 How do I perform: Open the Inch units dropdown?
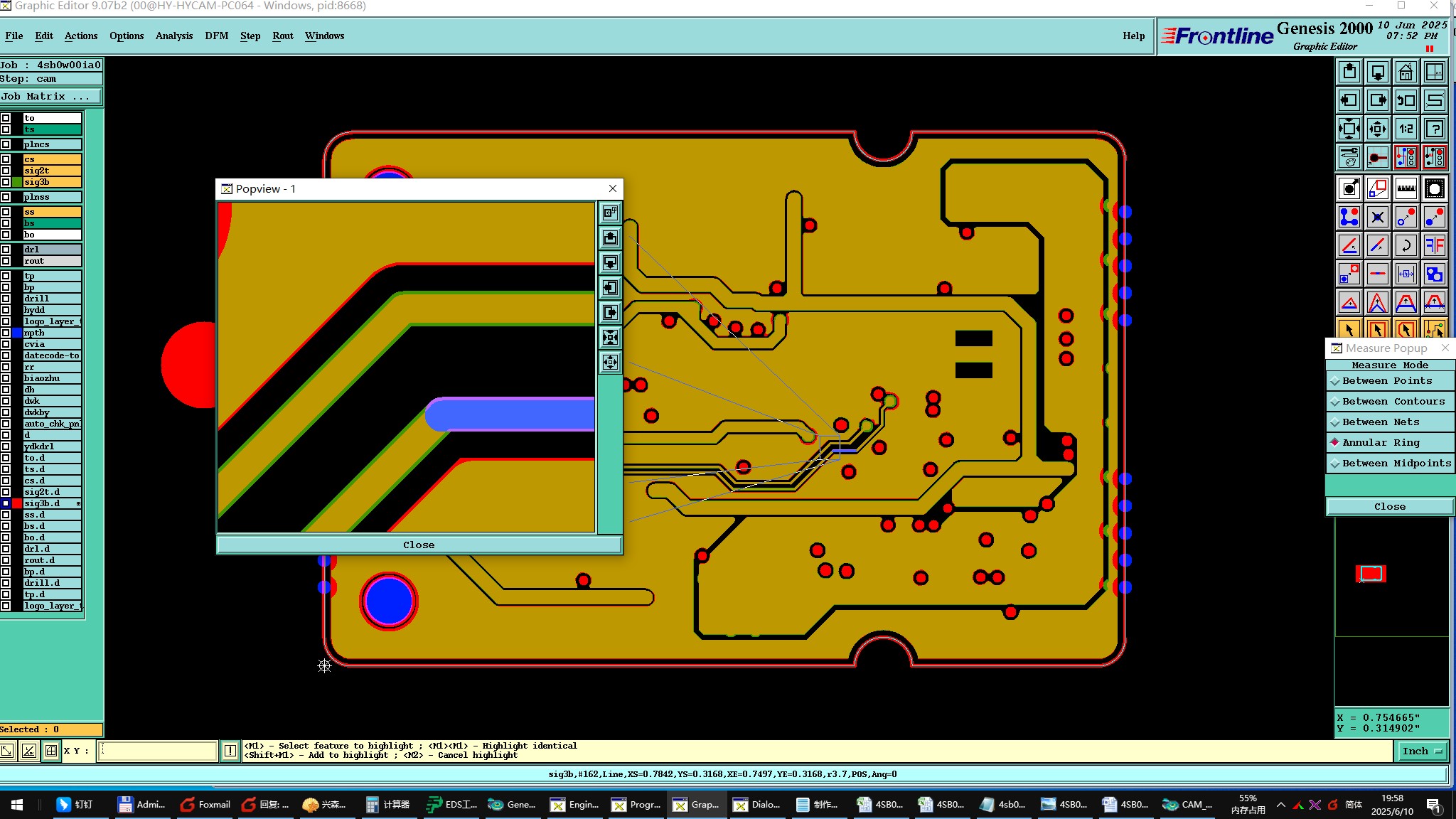point(1421,751)
